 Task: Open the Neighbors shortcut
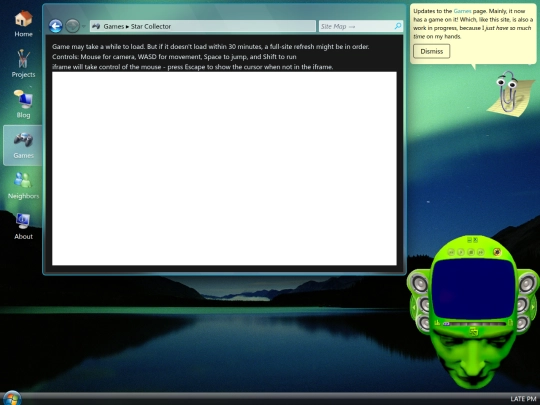(23, 186)
